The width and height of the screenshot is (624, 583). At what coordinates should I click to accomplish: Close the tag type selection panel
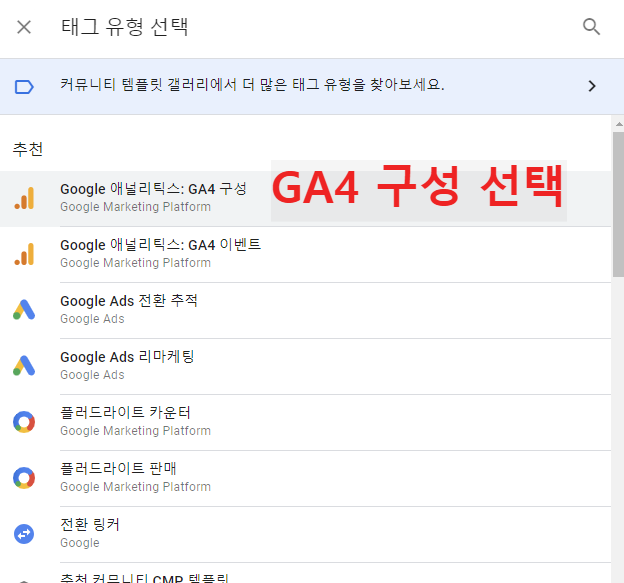click(24, 27)
